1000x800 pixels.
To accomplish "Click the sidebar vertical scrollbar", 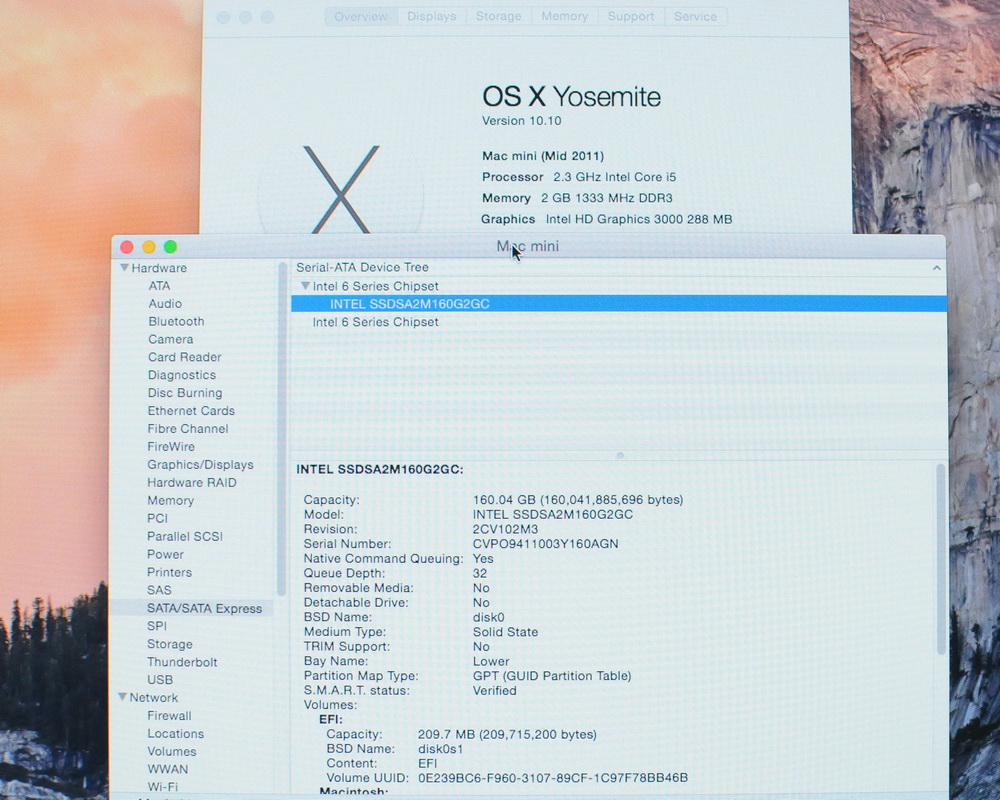I will click(281, 429).
